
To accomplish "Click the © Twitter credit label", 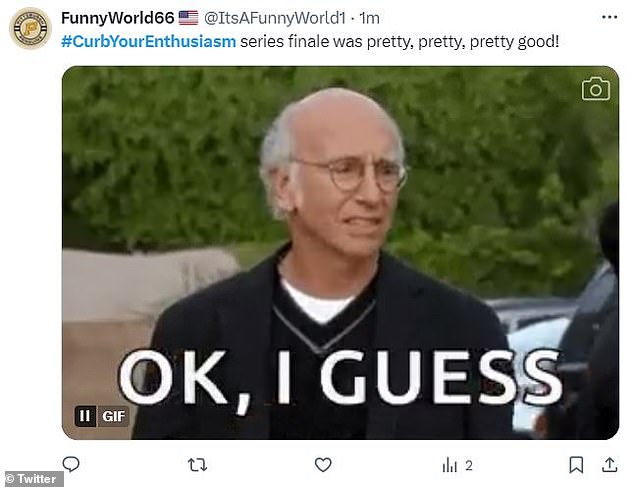I will tap(32, 479).
